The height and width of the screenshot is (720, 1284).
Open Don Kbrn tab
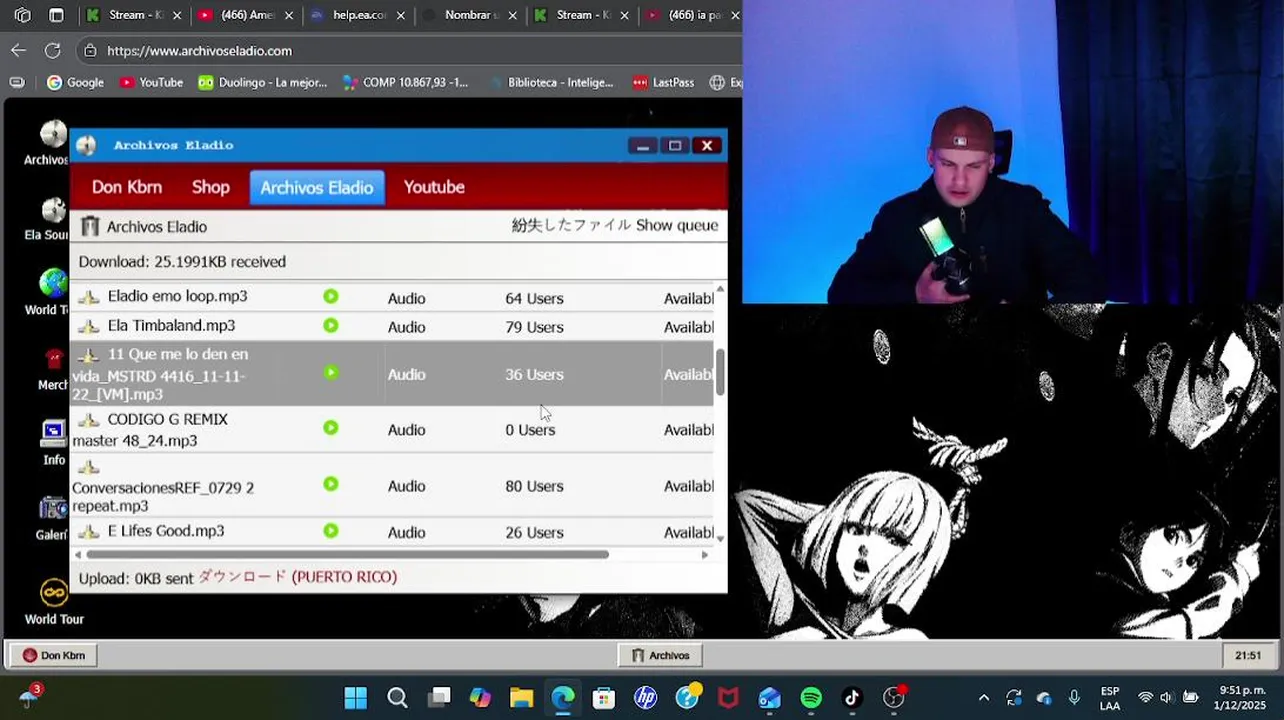pos(127,187)
